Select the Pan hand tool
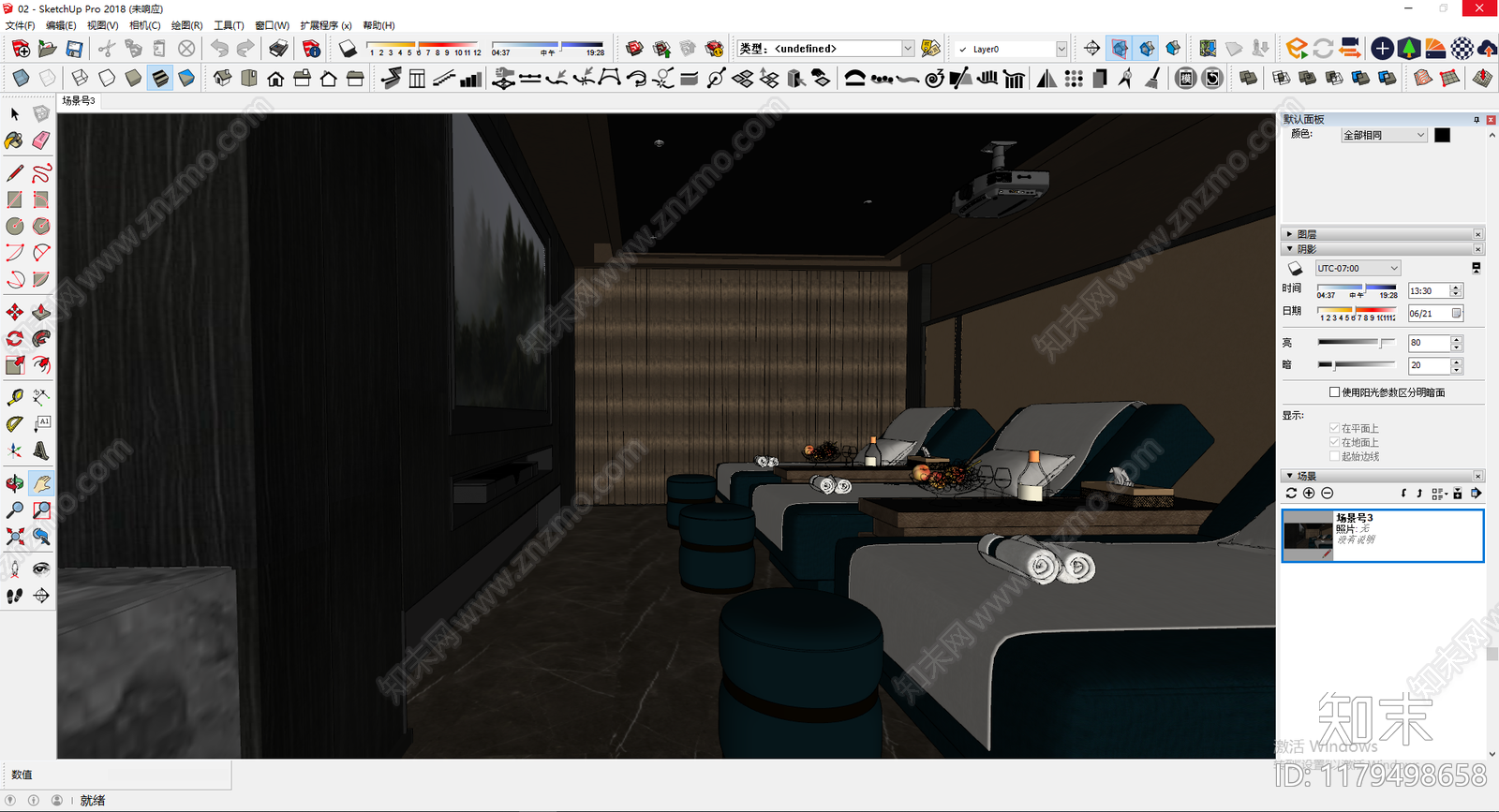The height and width of the screenshot is (812, 1499). (x=41, y=483)
